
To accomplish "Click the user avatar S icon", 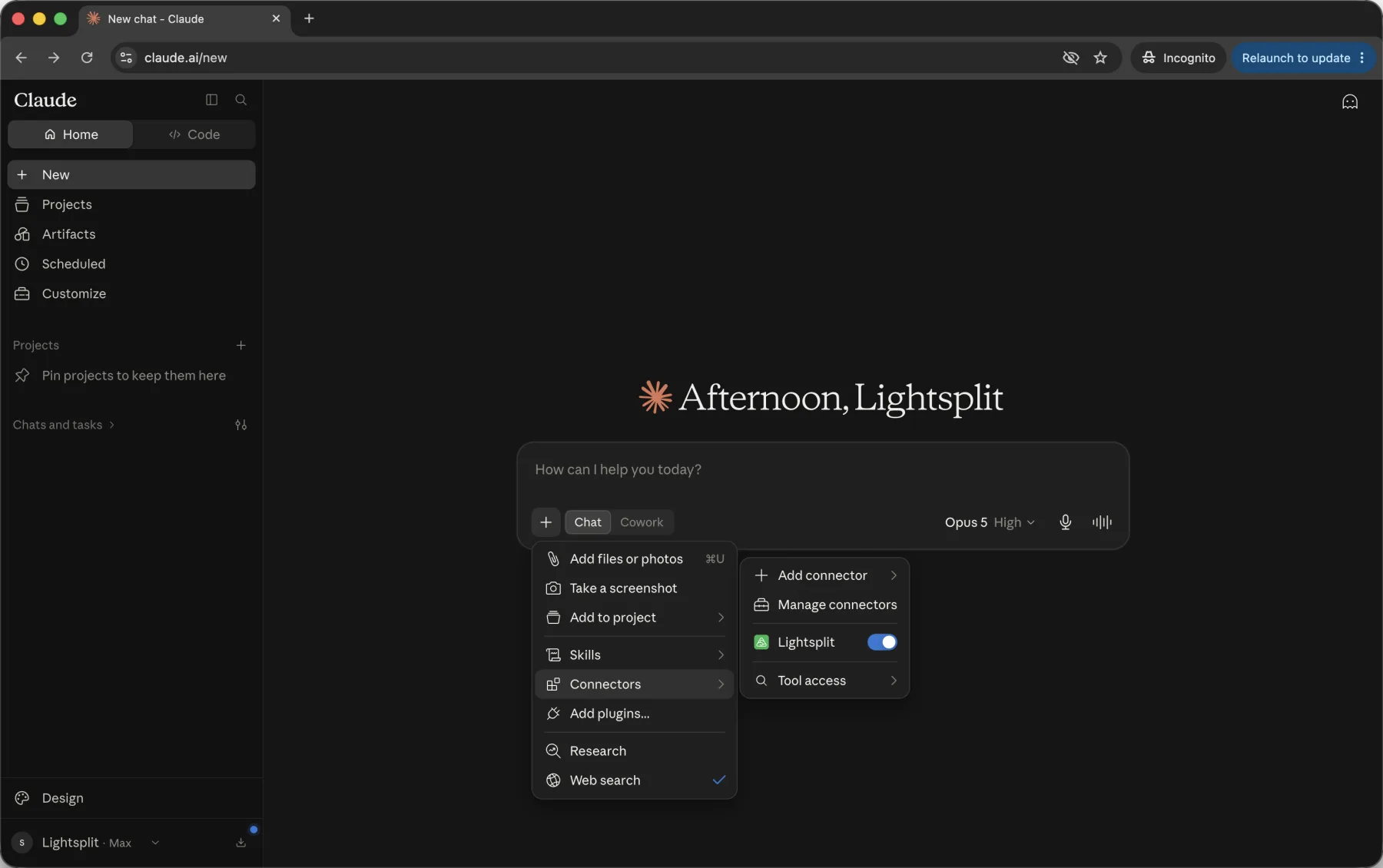I will pyautogui.click(x=22, y=843).
